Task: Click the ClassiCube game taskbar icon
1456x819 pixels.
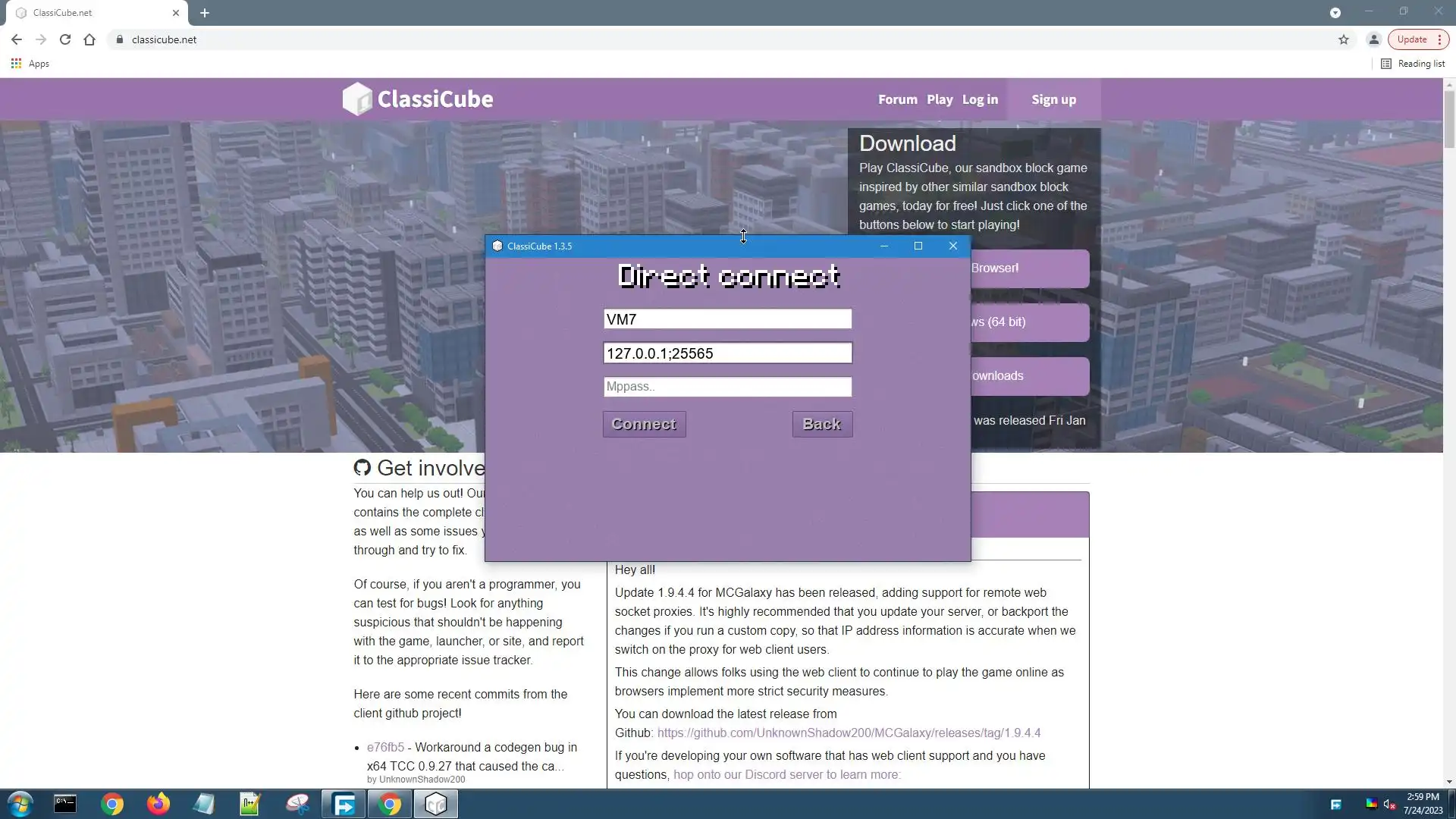Action: point(436,804)
